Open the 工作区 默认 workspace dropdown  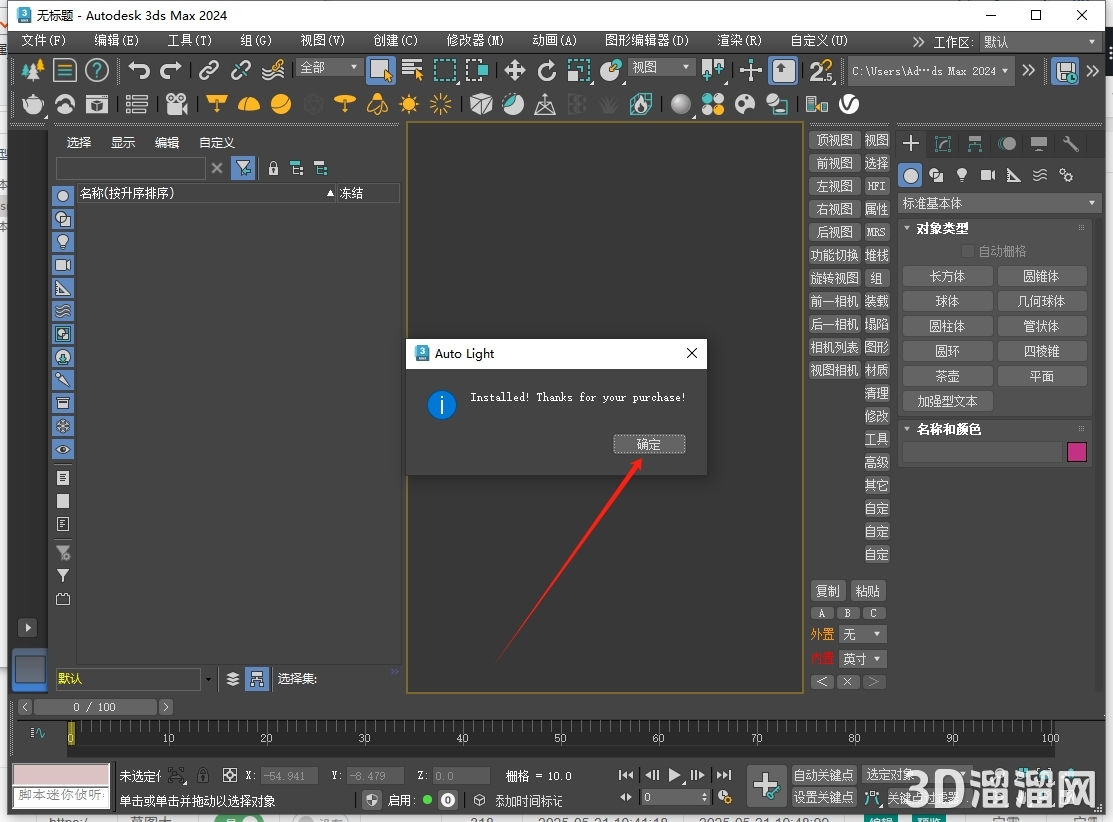(x=1039, y=42)
